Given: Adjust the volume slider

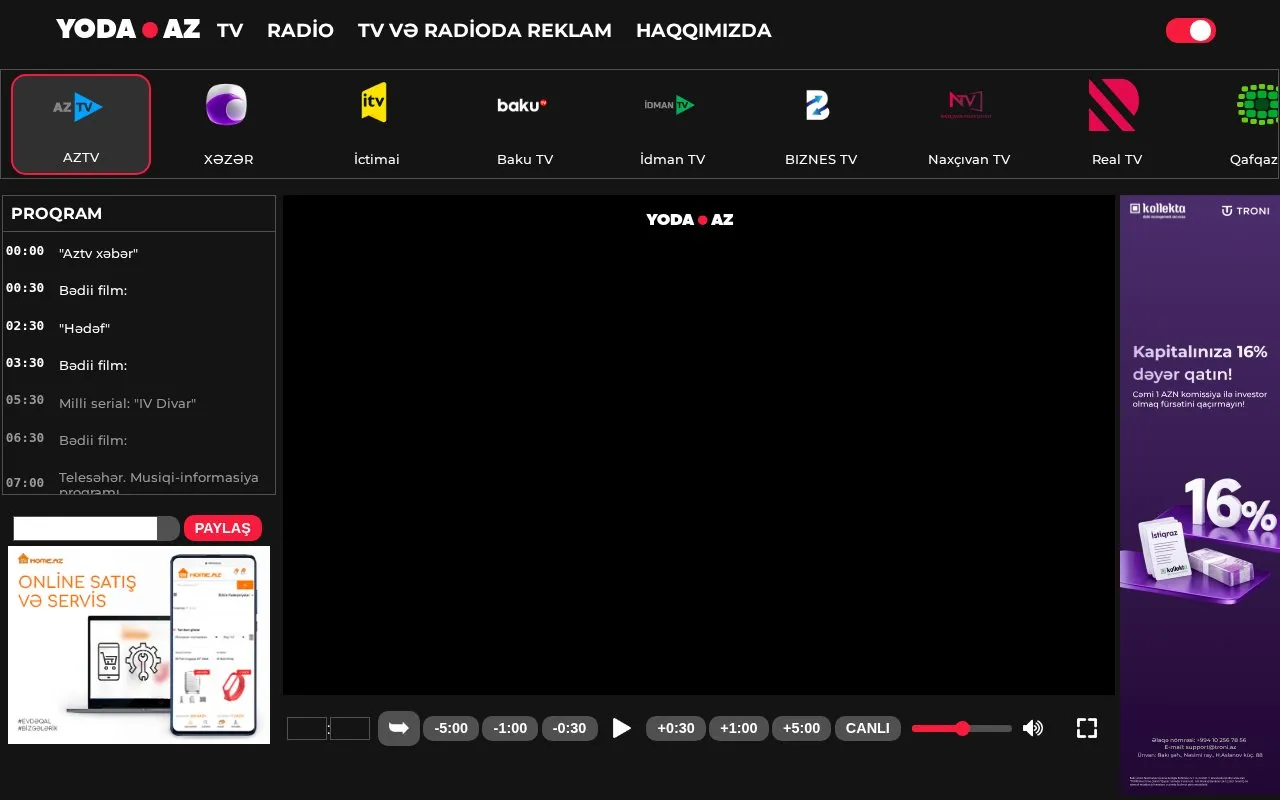Looking at the screenshot, I should (961, 728).
